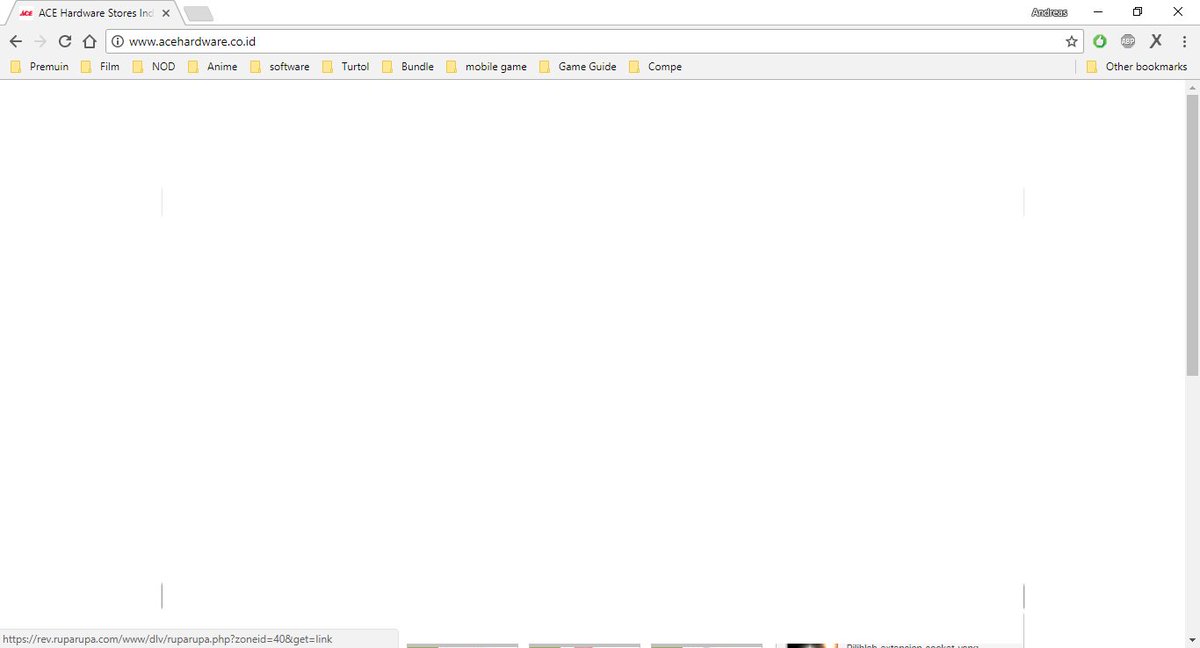Open the Film bookmark folder
This screenshot has height=648, width=1200.
[99, 67]
